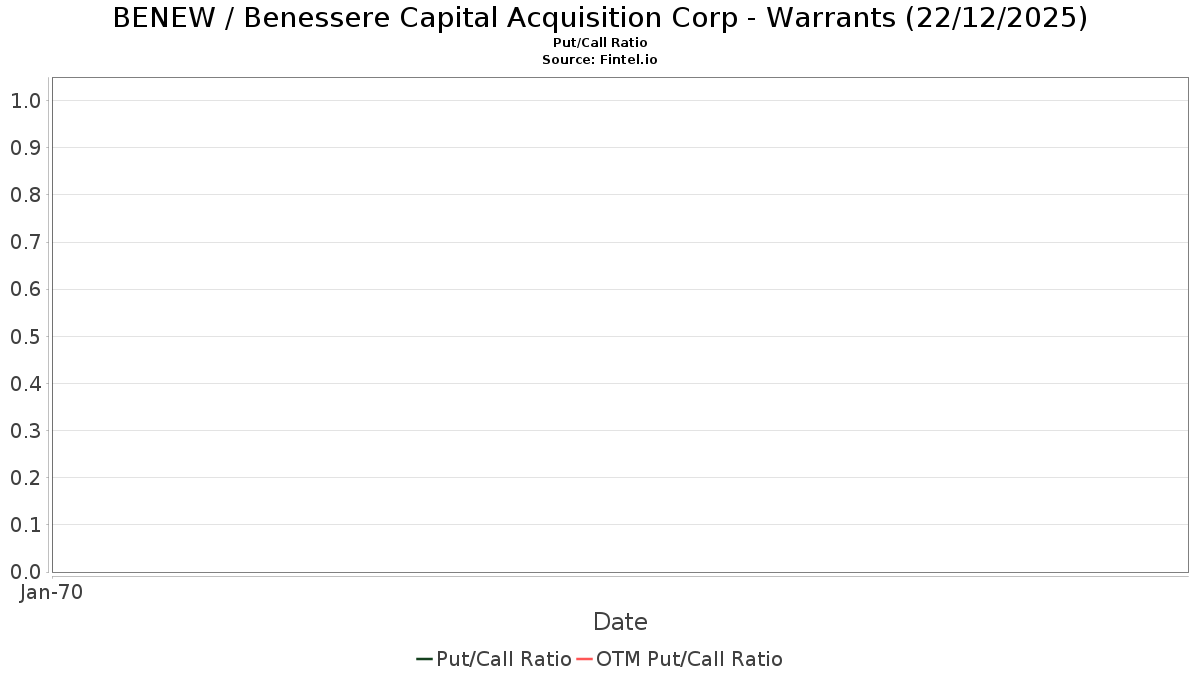Click the 0.3 y-axis tick label
Image resolution: width=1200 pixels, height=675 pixels.
pyautogui.click(x=25, y=431)
